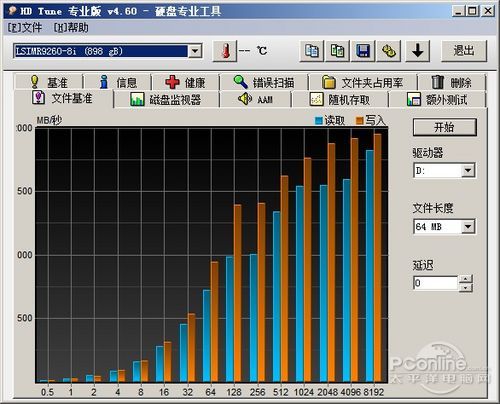The image size is (500, 404).
Task: Maximize the HD Tune window
Action: click(x=472, y=11)
